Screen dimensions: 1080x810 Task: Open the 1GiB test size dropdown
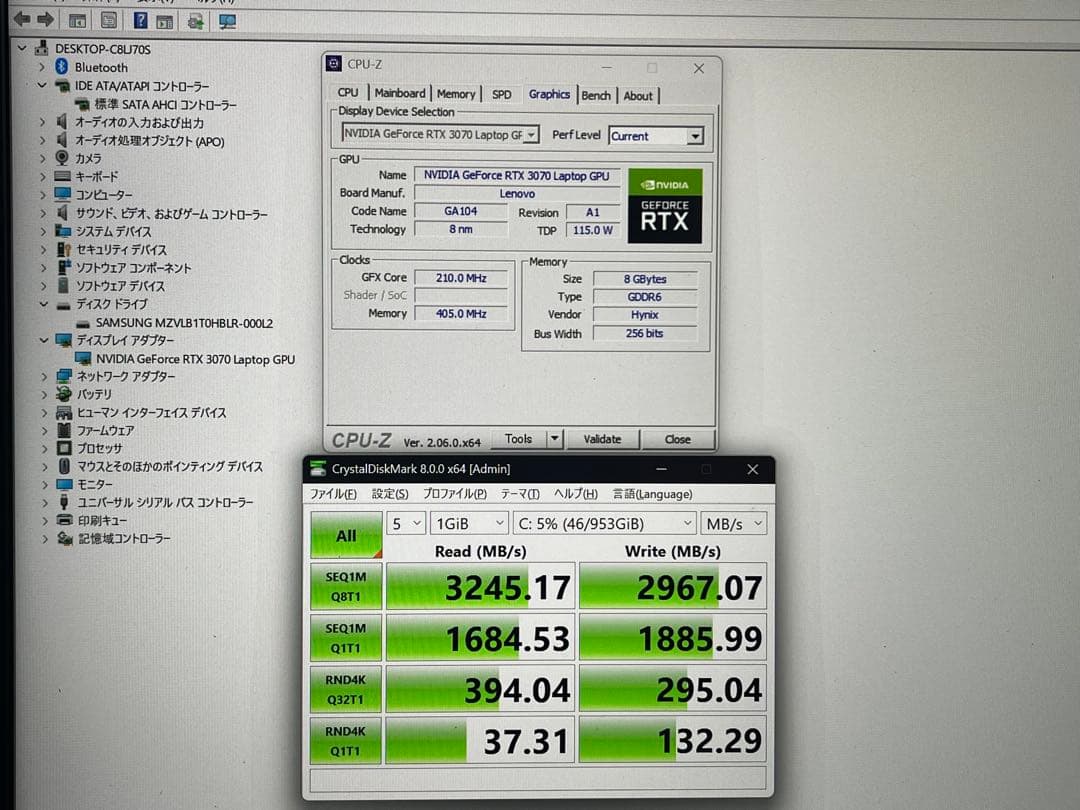point(467,522)
